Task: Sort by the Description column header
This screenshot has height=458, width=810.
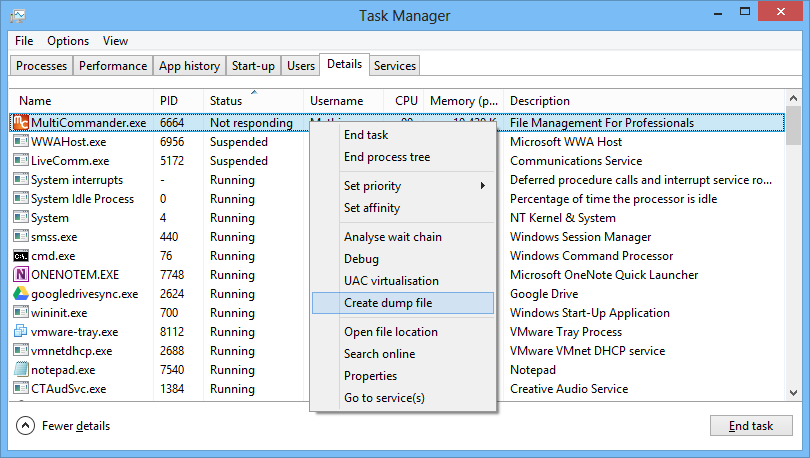Action: (644, 101)
